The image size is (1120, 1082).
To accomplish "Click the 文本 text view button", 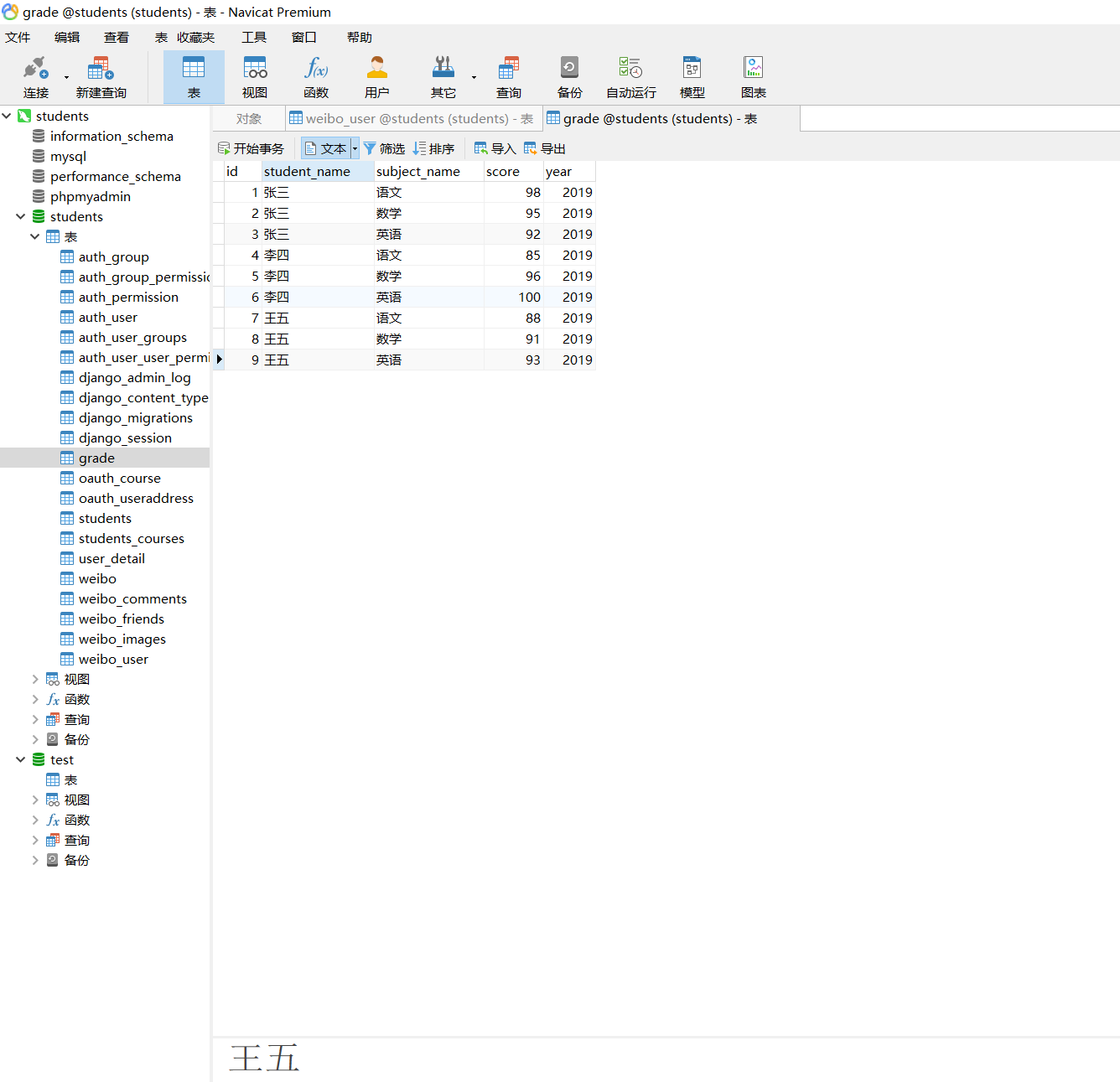I will (x=326, y=148).
